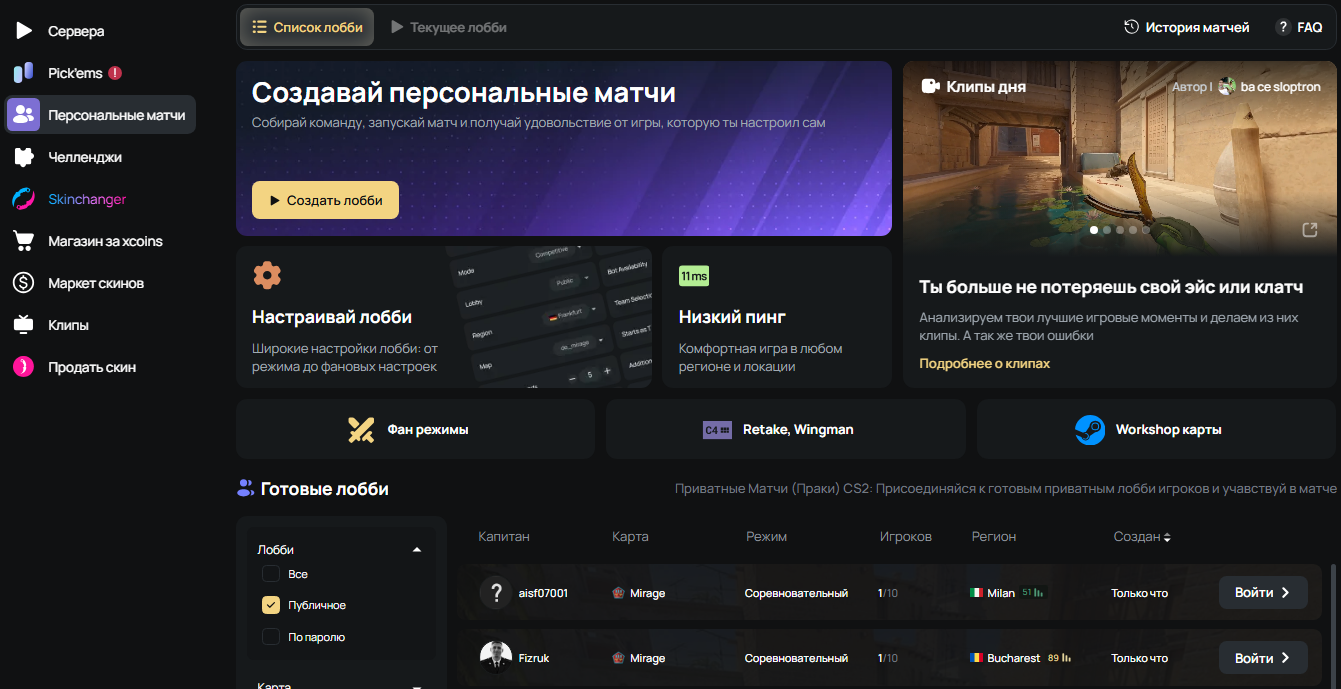The width and height of the screenshot is (1341, 689).
Task: Click the Steam logo beside Workshop карты
Action: (1089, 430)
